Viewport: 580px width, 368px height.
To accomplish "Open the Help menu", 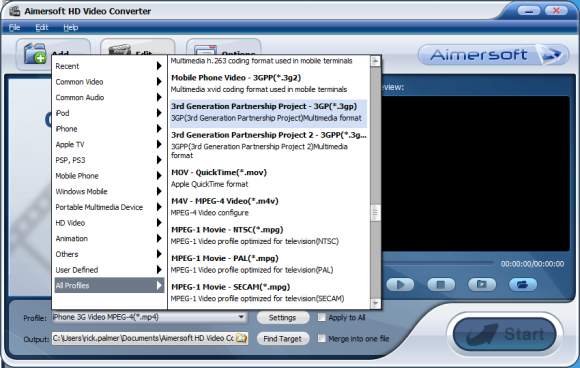I will 70,27.
